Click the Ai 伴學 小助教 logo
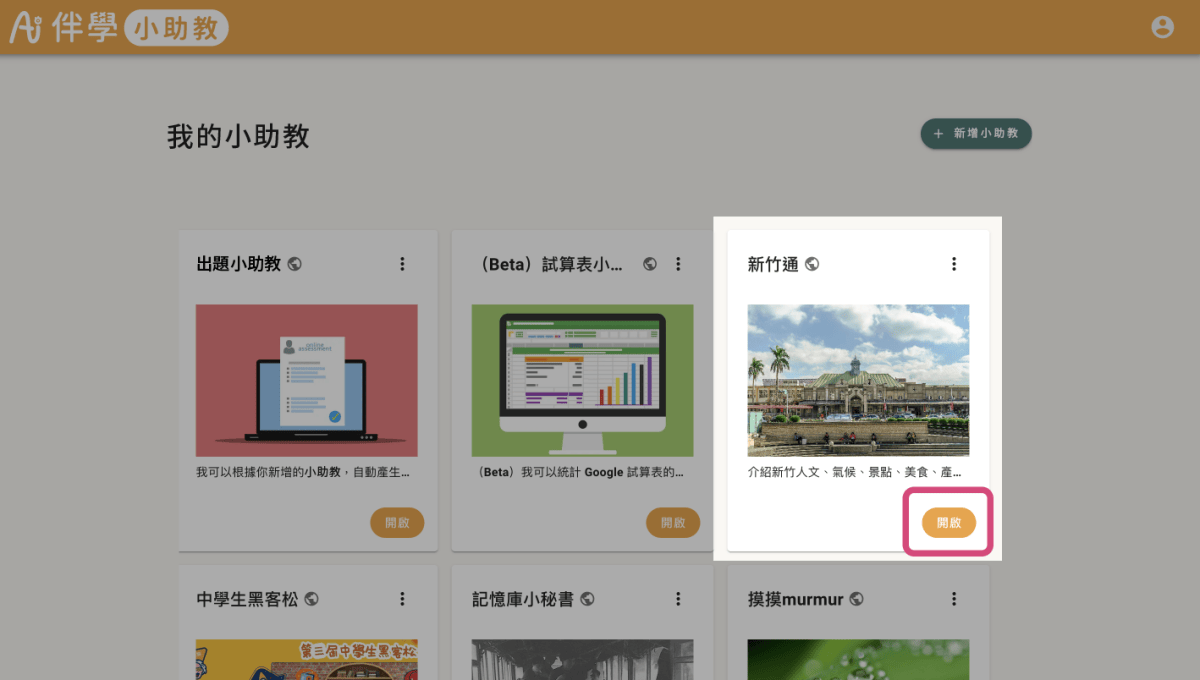The width and height of the screenshot is (1200, 680). (119, 28)
